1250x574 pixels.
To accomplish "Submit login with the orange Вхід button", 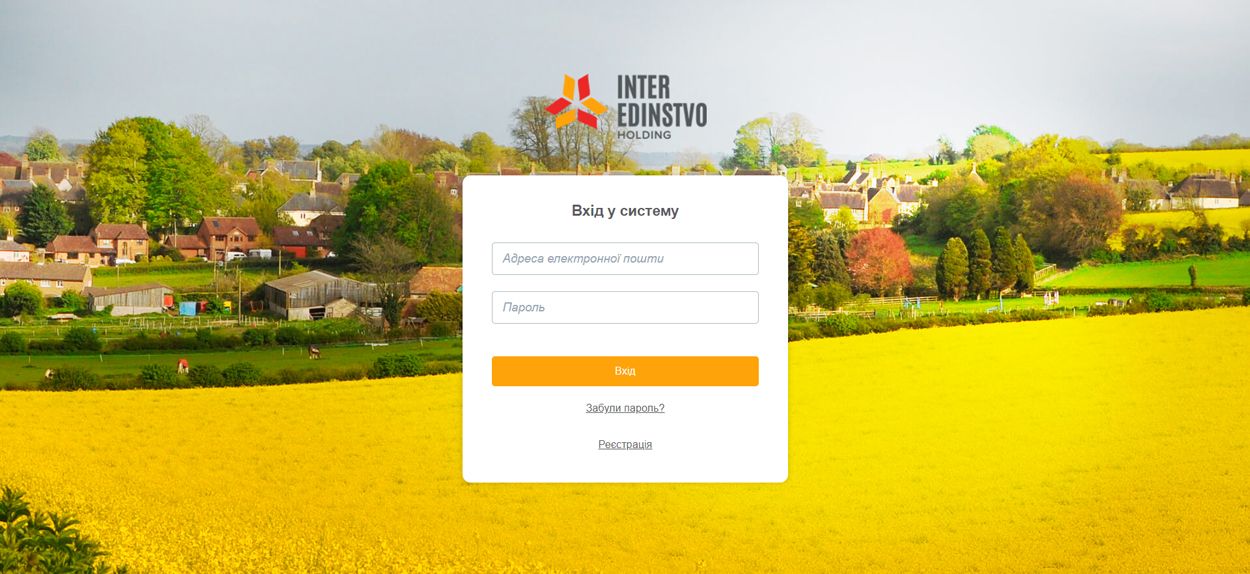I will click(x=625, y=371).
